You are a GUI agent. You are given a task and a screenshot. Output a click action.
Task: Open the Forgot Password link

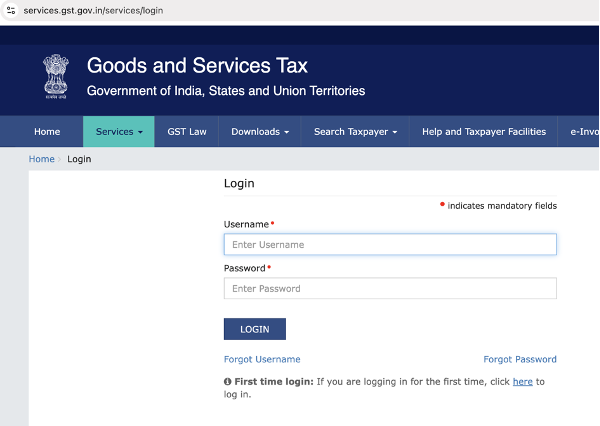(520, 359)
